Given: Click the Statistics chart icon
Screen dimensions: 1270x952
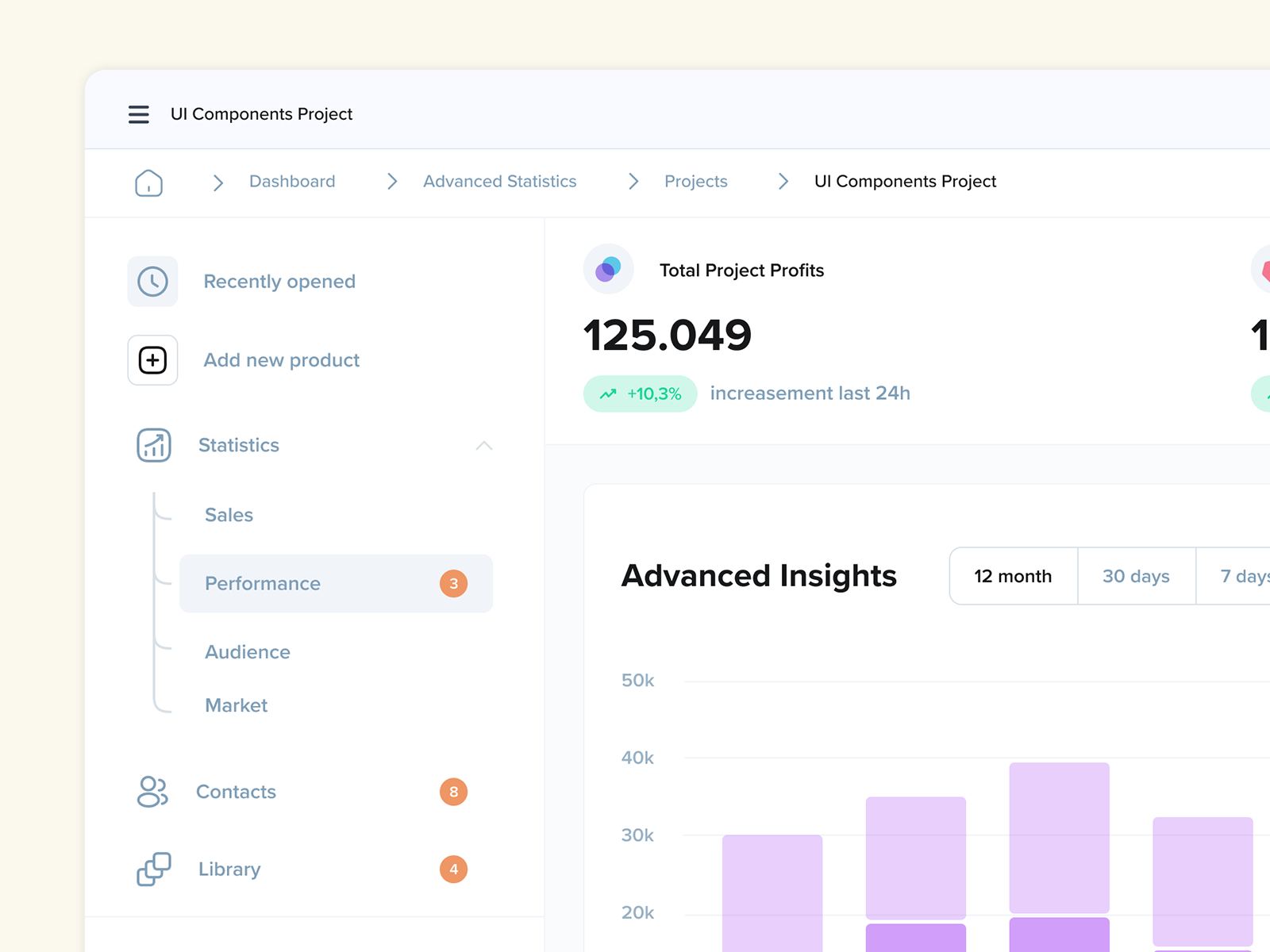Looking at the screenshot, I should [x=154, y=445].
